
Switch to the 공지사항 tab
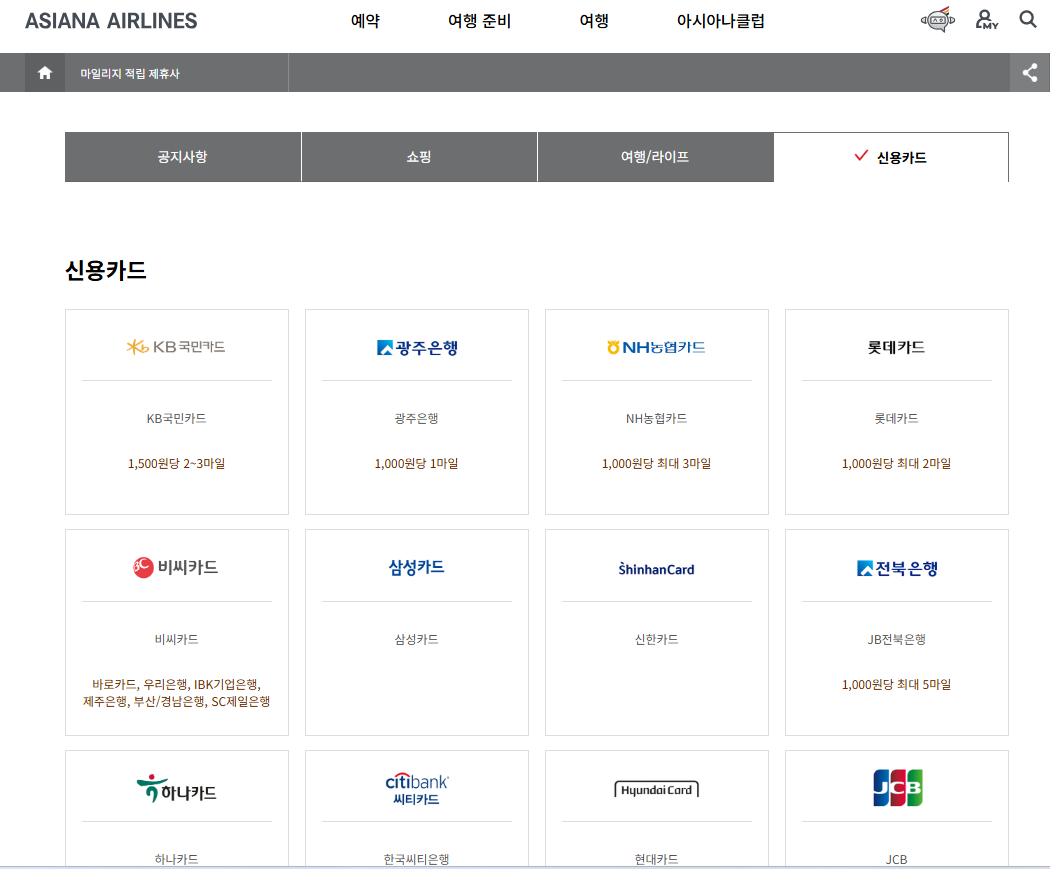tap(183, 157)
